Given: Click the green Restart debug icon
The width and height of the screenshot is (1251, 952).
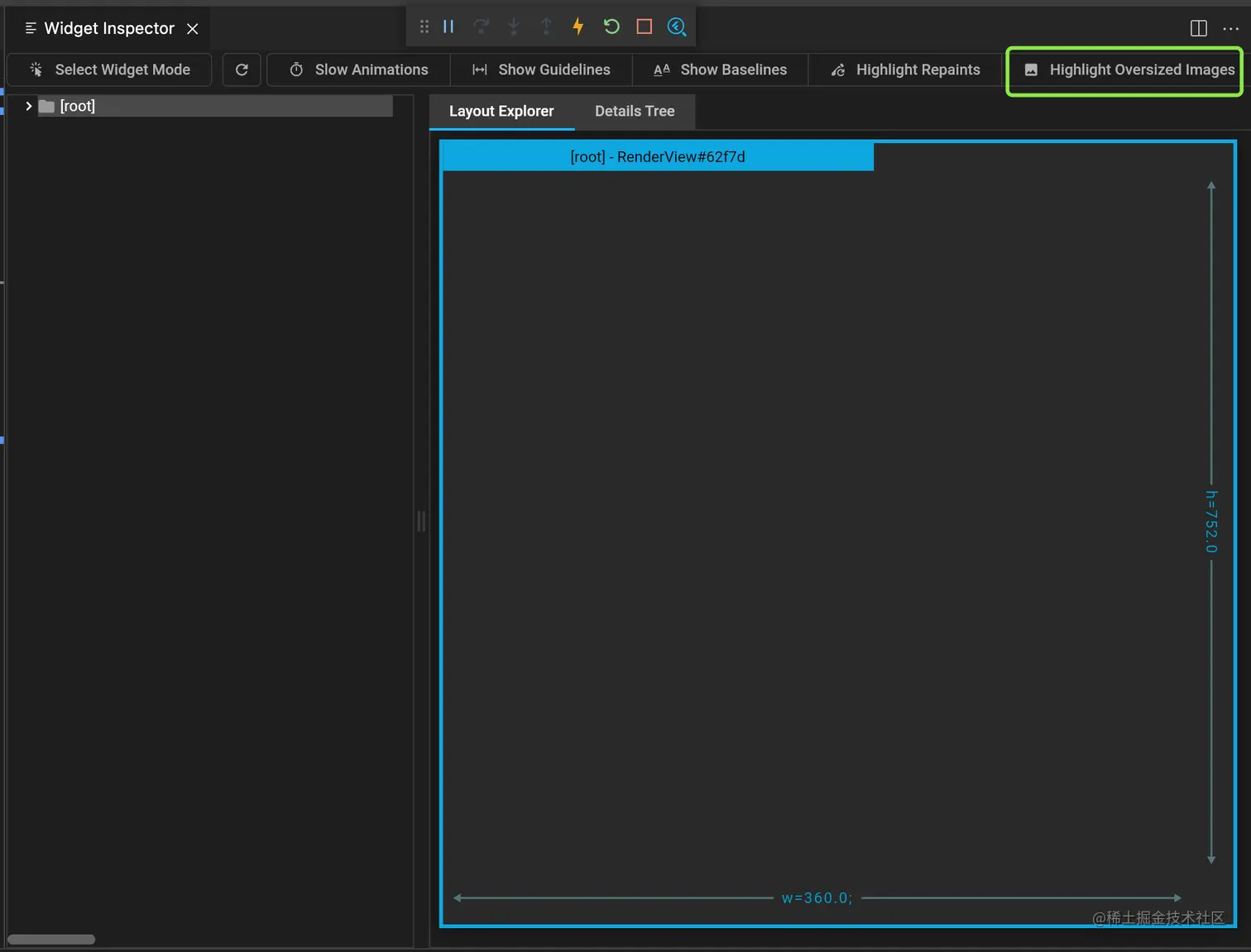Looking at the screenshot, I should click(611, 26).
